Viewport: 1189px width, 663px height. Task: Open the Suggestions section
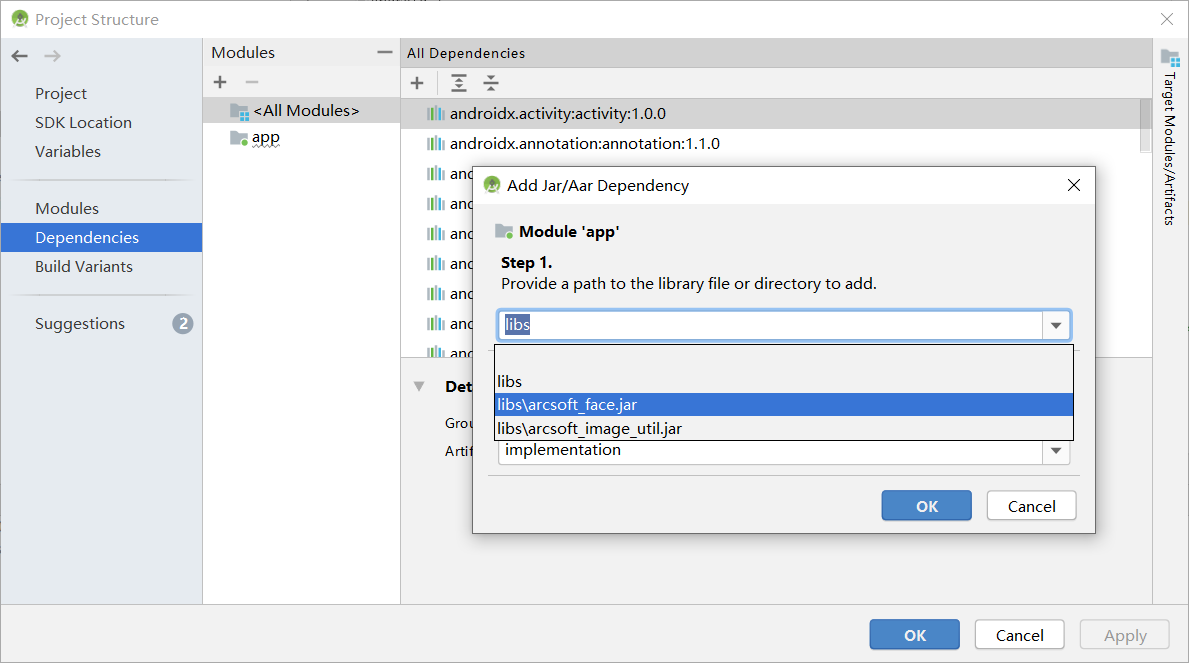click(79, 323)
